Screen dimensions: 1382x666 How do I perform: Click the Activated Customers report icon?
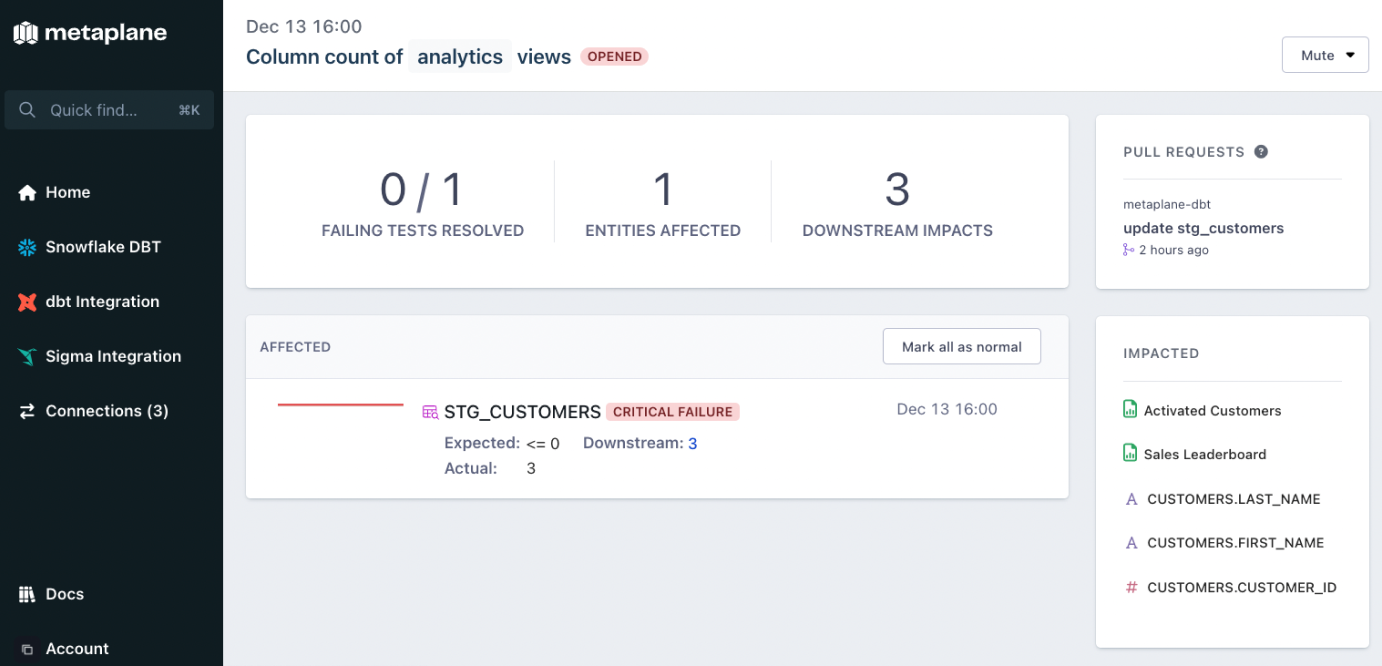tap(1131, 409)
